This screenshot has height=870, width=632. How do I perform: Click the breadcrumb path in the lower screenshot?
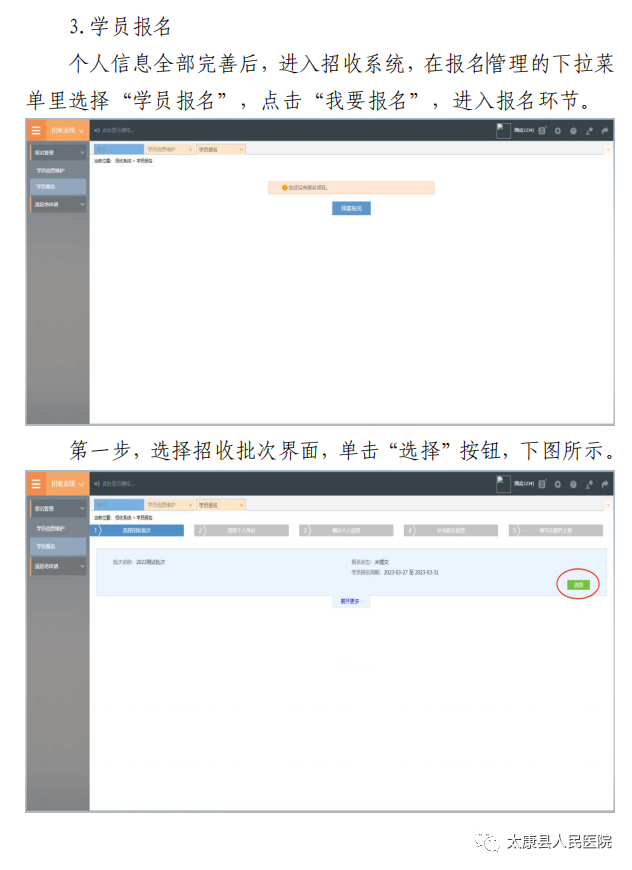pos(123,517)
